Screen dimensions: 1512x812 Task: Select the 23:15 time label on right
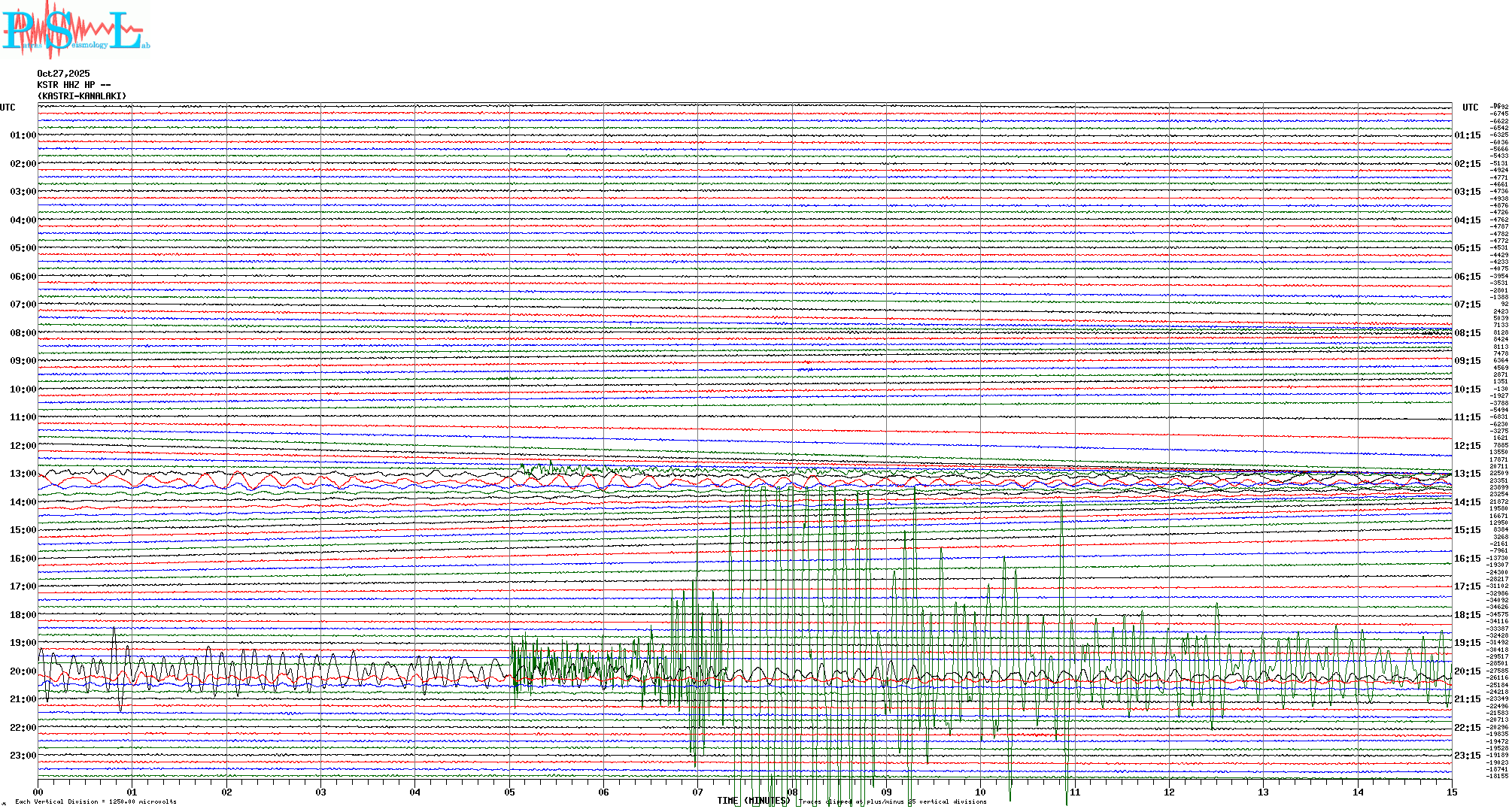tap(1467, 756)
